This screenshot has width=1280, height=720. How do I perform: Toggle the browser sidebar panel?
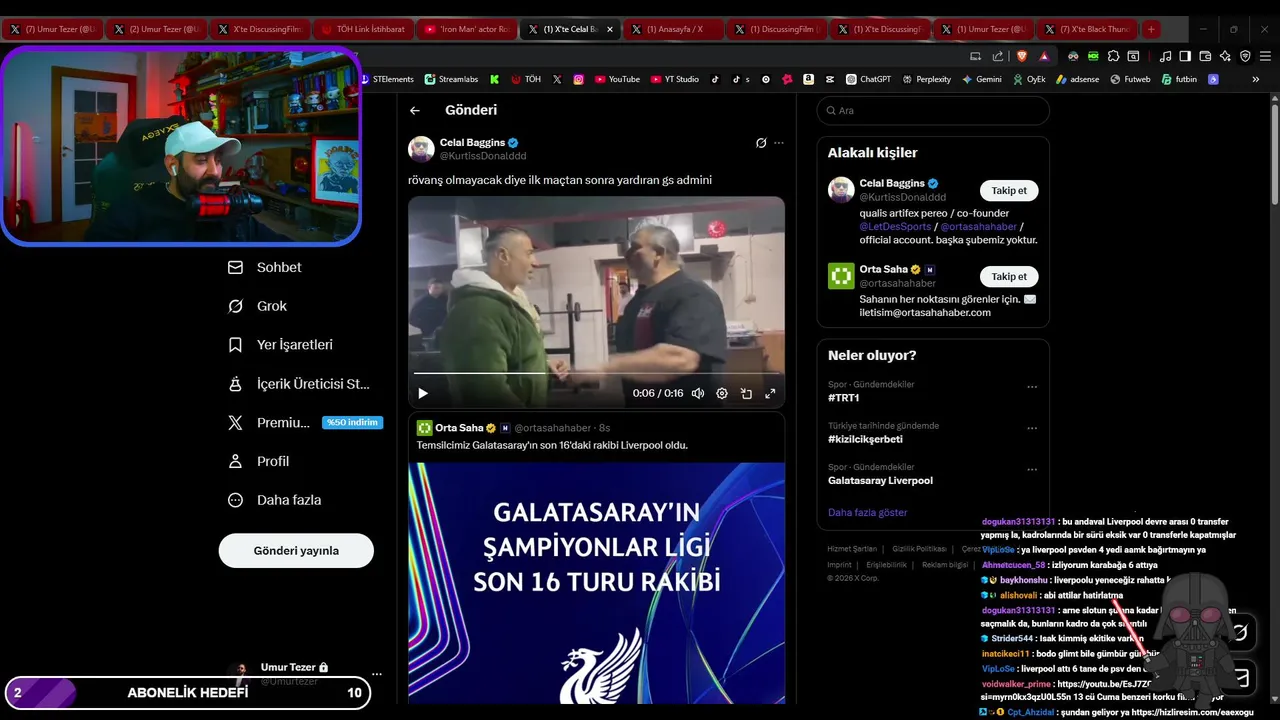pos(1184,56)
